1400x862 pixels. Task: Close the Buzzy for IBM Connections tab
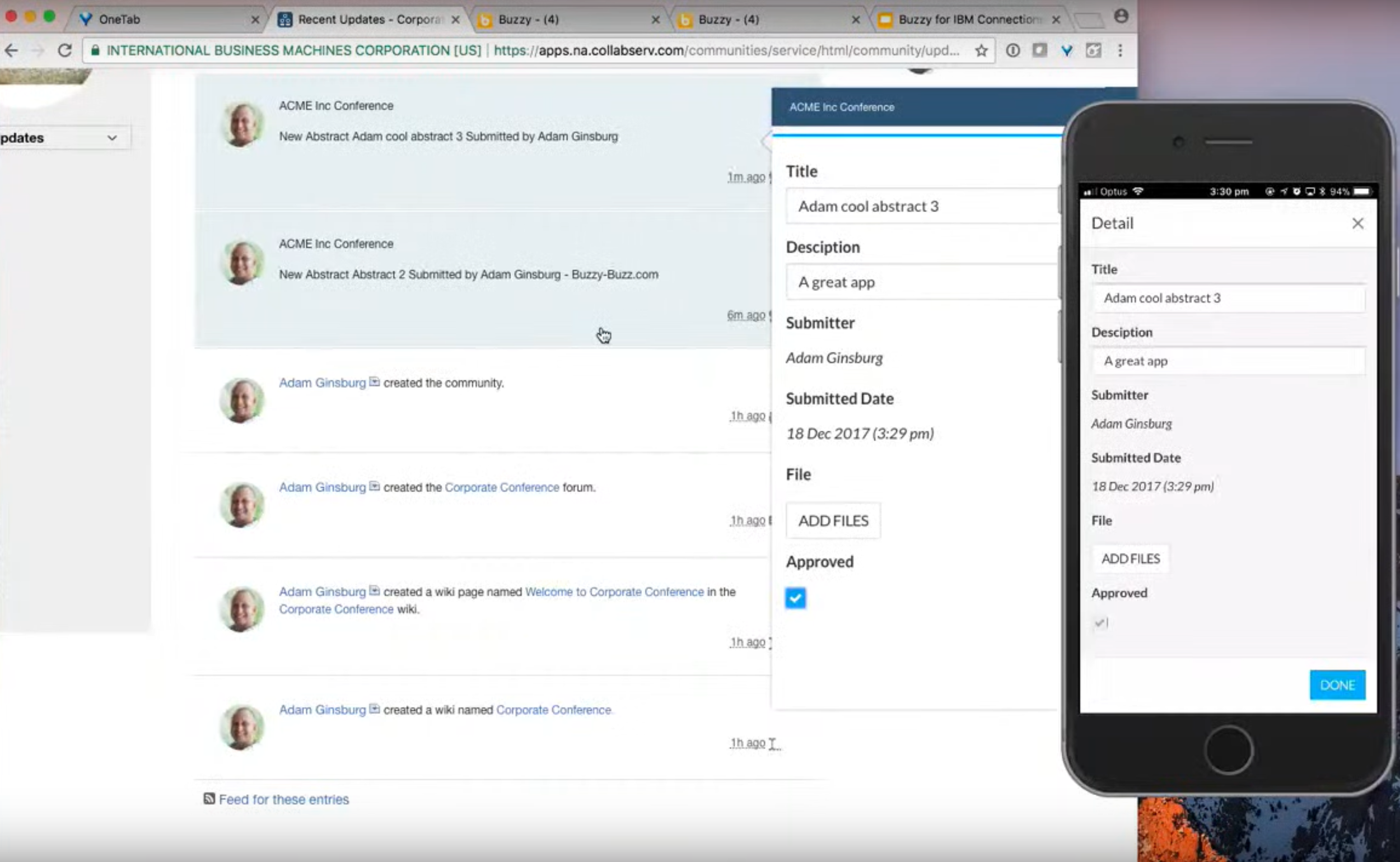pyautogui.click(x=1056, y=20)
